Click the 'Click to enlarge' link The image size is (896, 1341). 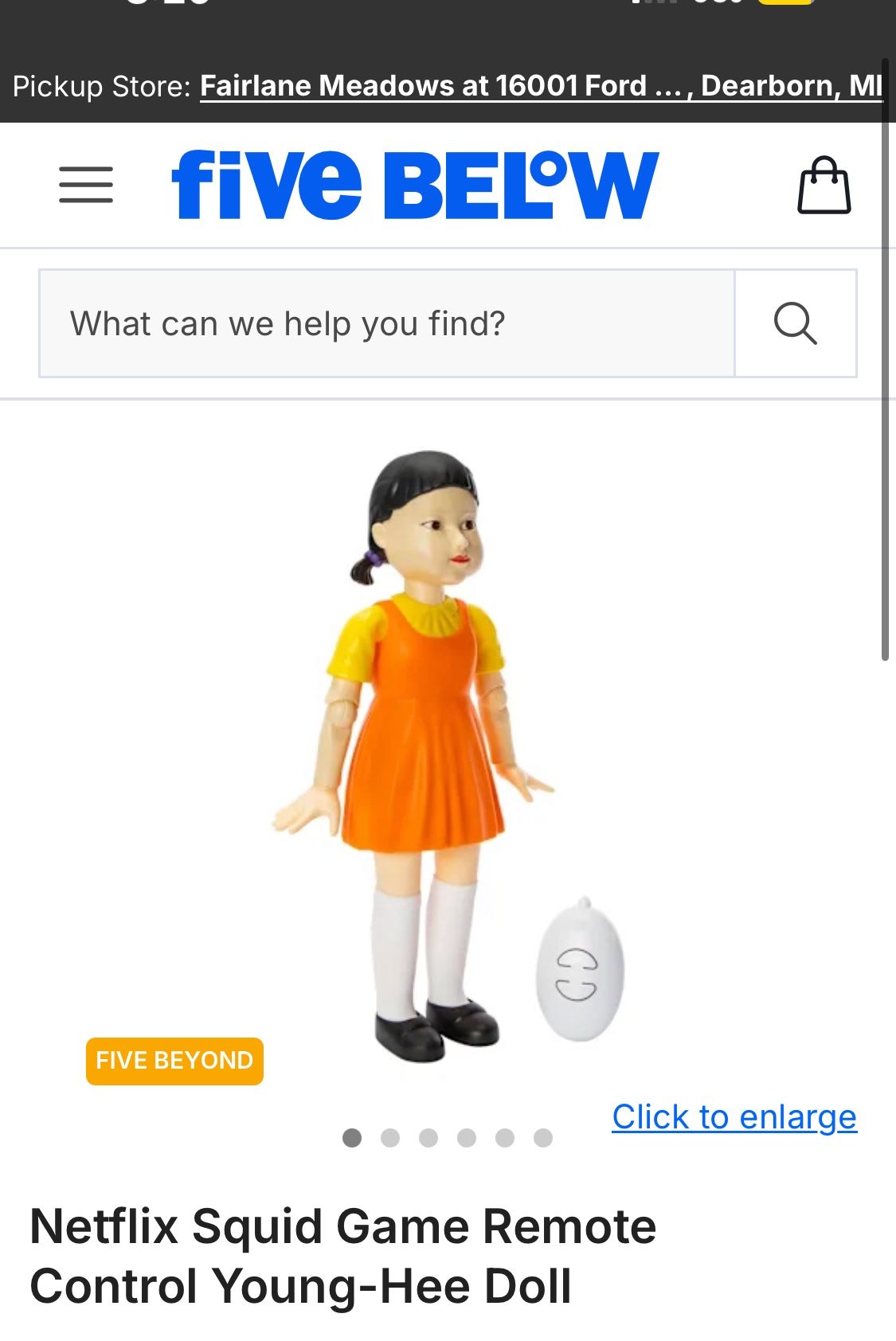click(734, 1116)
